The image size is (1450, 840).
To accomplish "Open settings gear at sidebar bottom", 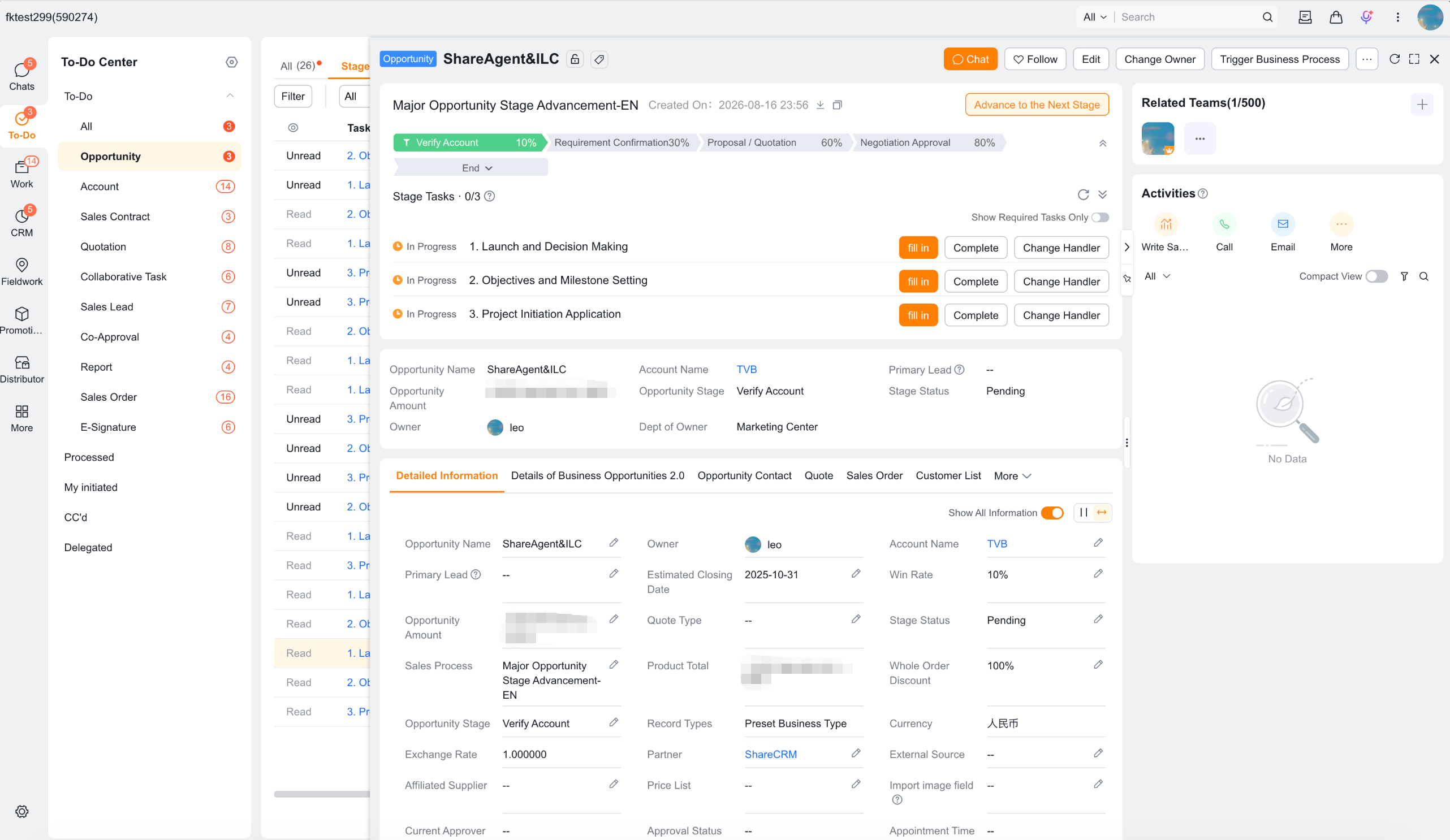I will 22,811.
